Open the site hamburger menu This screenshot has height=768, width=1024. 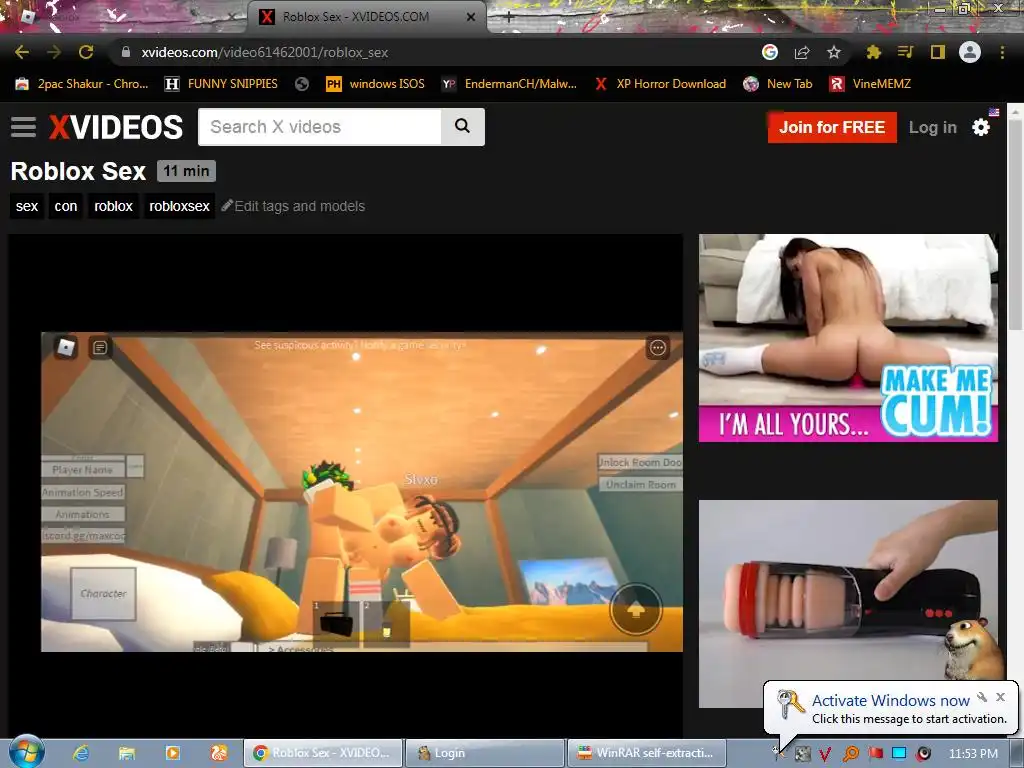pyautogui.click(x=24, y=127)
